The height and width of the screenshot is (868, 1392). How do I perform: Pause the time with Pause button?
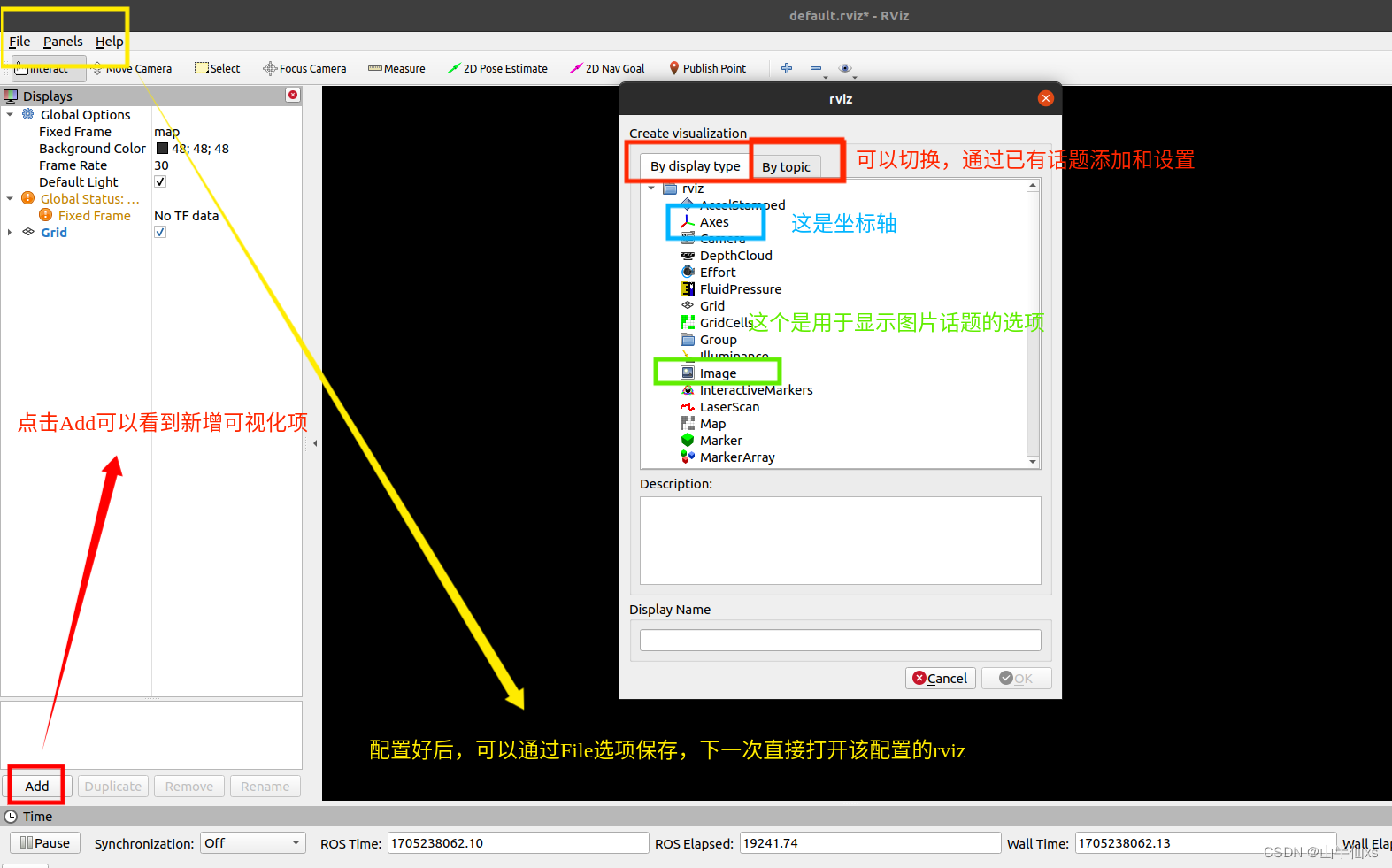point(45,843)
